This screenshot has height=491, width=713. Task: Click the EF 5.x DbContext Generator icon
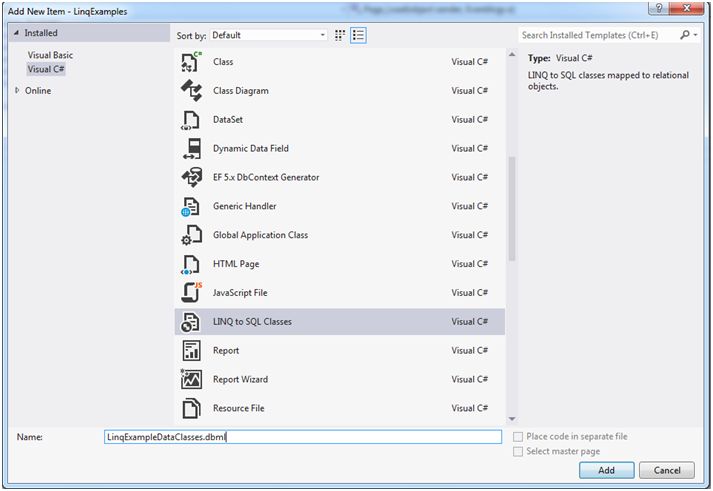pos(191,177)
